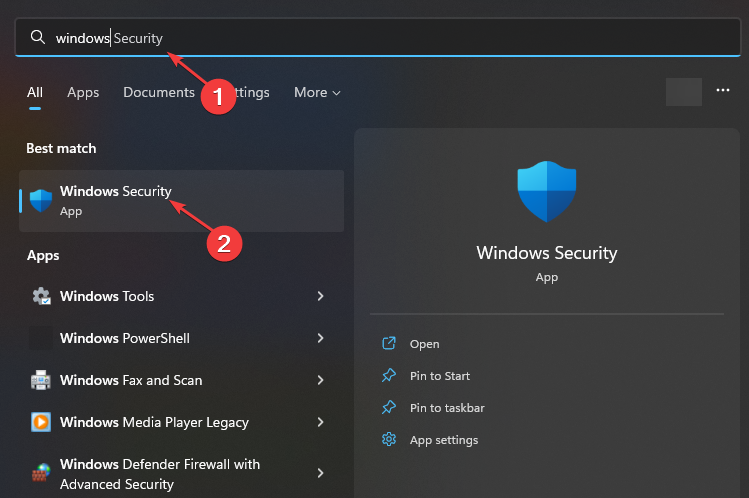Switch to the Apps tab
The height and width of the screenshot is (498, 749).
(83, 92)
